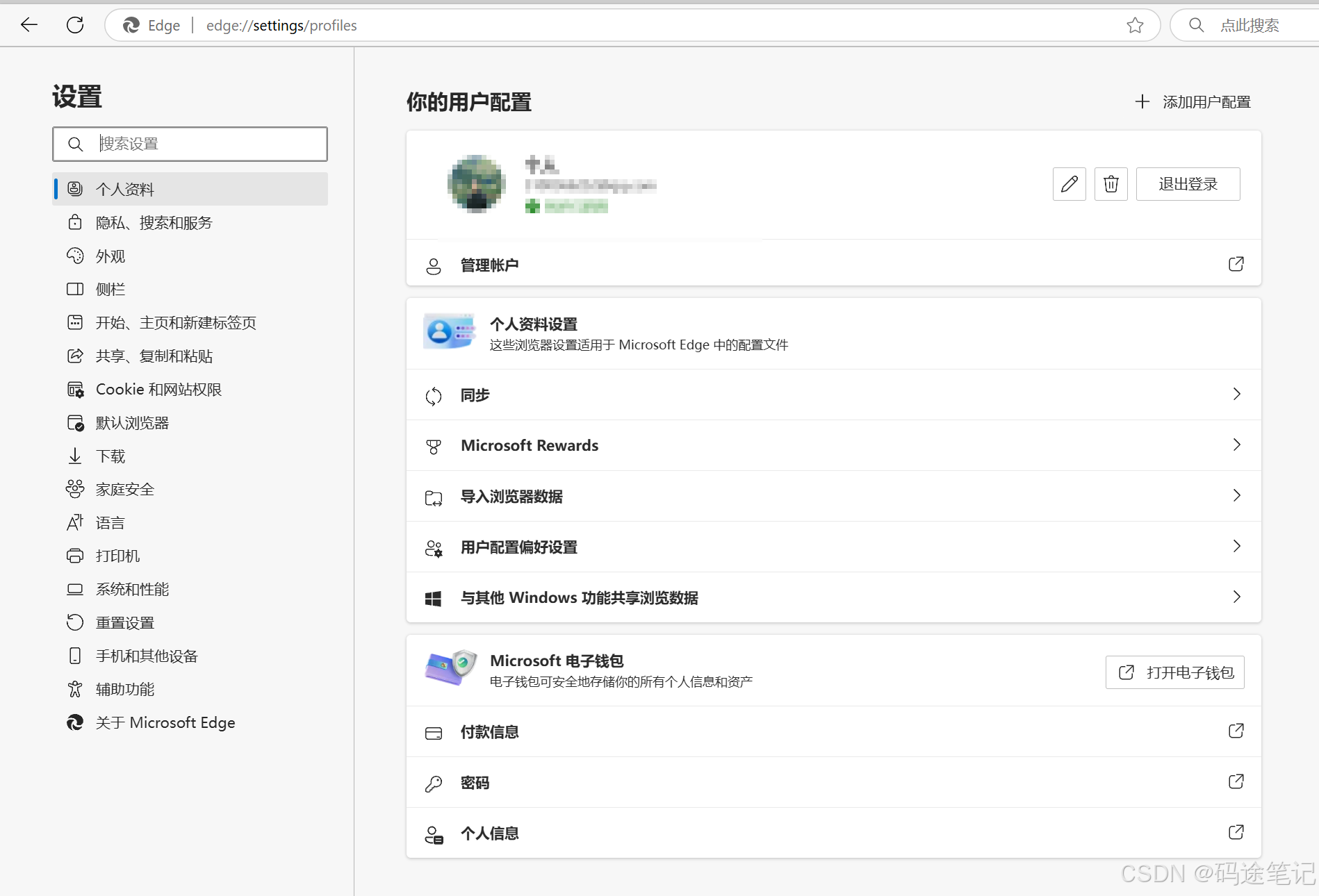This screenshot has height=896, width=1319.
Task: Select 侧栏 sidebar settings
Action: 190,289
